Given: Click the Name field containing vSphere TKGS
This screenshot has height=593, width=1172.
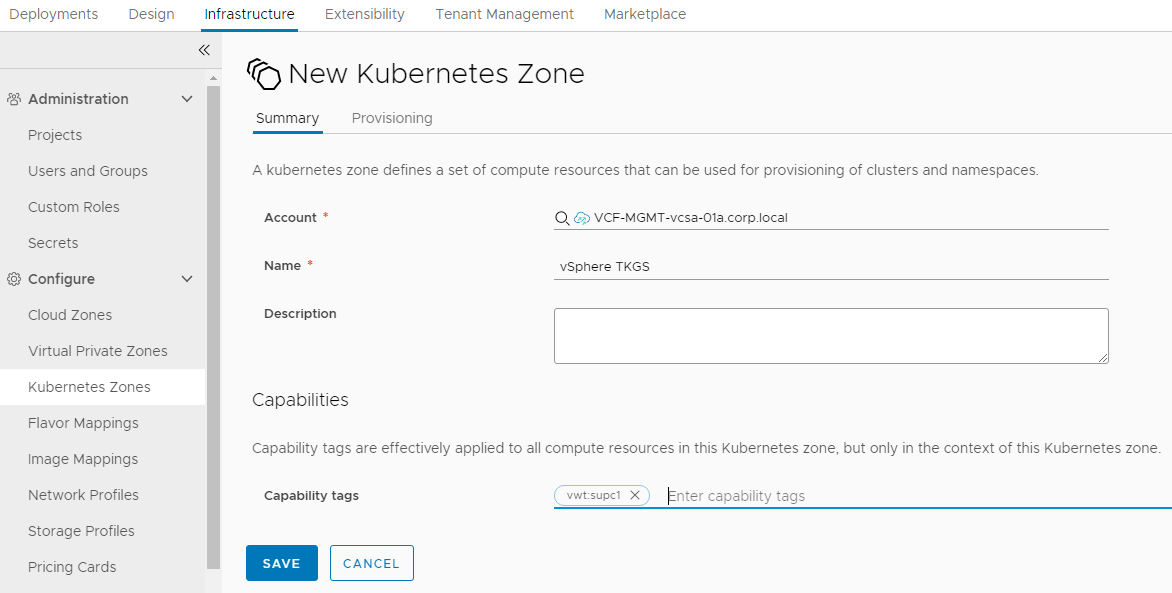Looking at the screenshot, I should (x=831, y=266).
